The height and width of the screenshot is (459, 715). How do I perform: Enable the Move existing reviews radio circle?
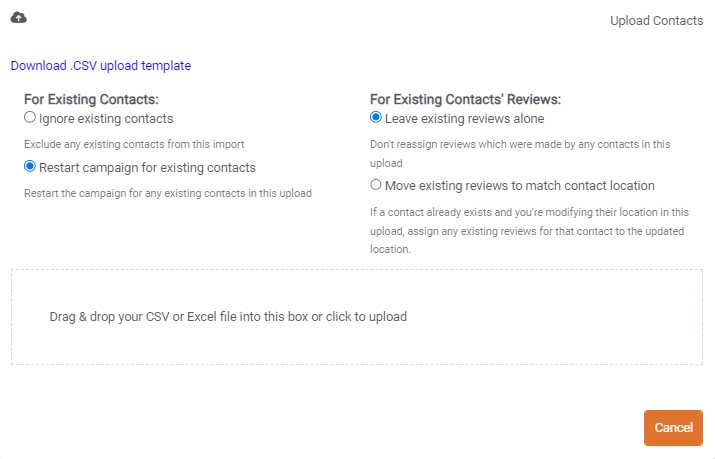(376, 185)
